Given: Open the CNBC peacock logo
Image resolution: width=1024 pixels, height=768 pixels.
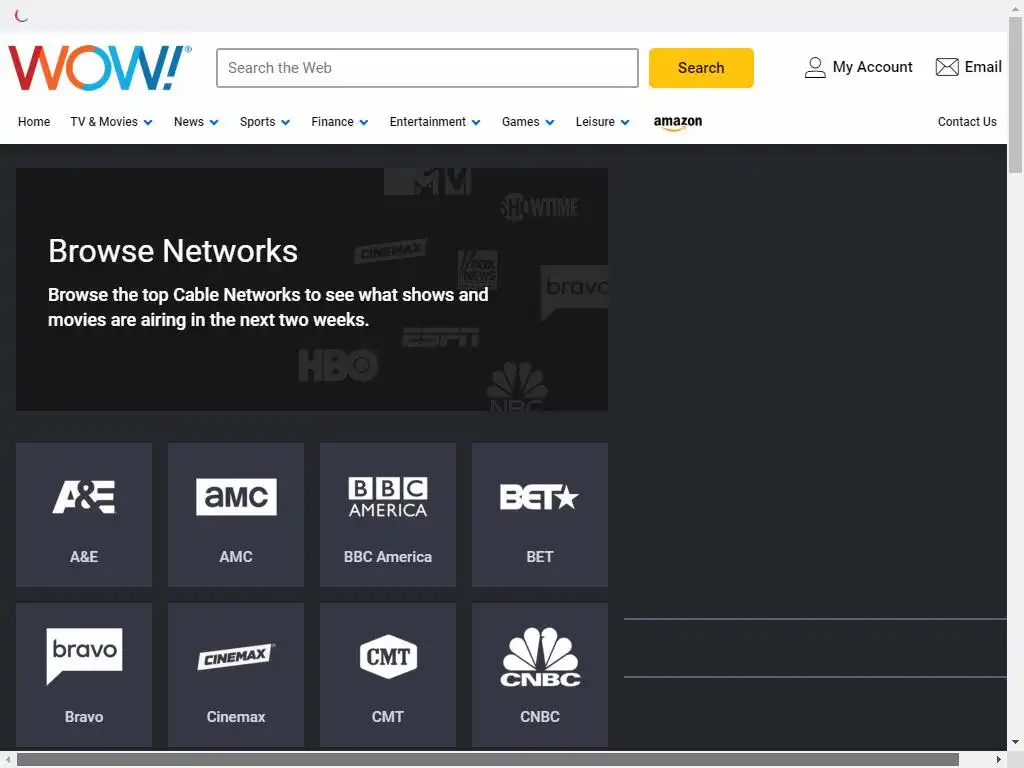Looking at the screenshot, I should point(540,657).
